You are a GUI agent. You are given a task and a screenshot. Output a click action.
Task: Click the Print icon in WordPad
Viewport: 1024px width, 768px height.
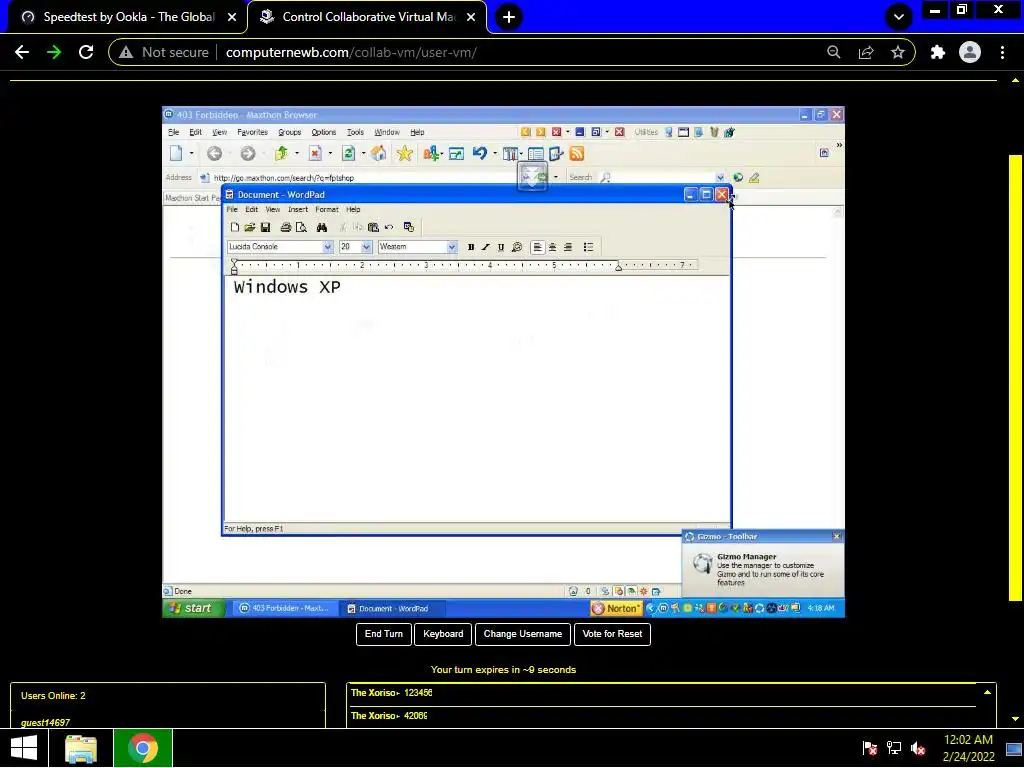click(x=285, y=227)
